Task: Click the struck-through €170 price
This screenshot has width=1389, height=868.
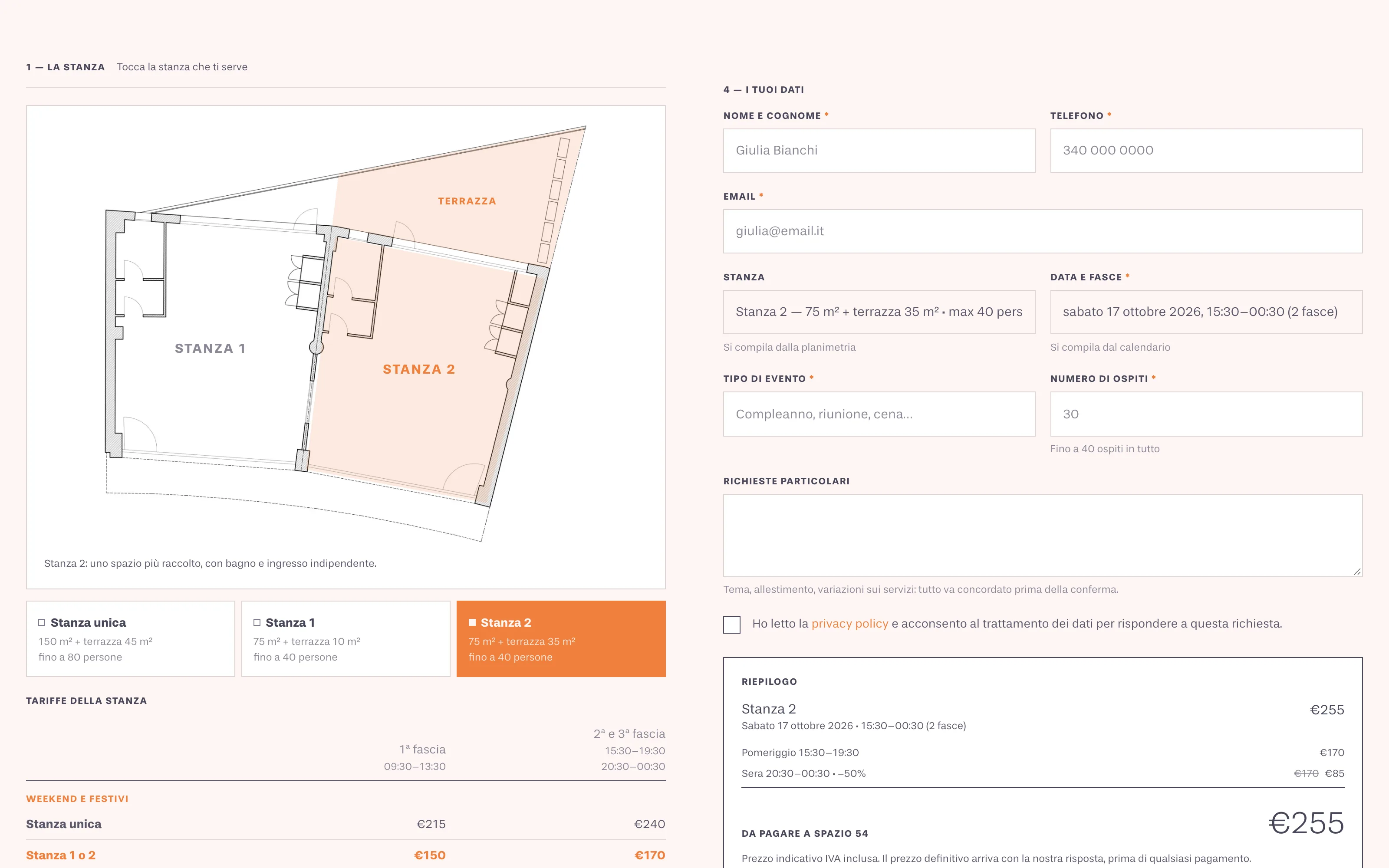Action: tap(1307, 773)
